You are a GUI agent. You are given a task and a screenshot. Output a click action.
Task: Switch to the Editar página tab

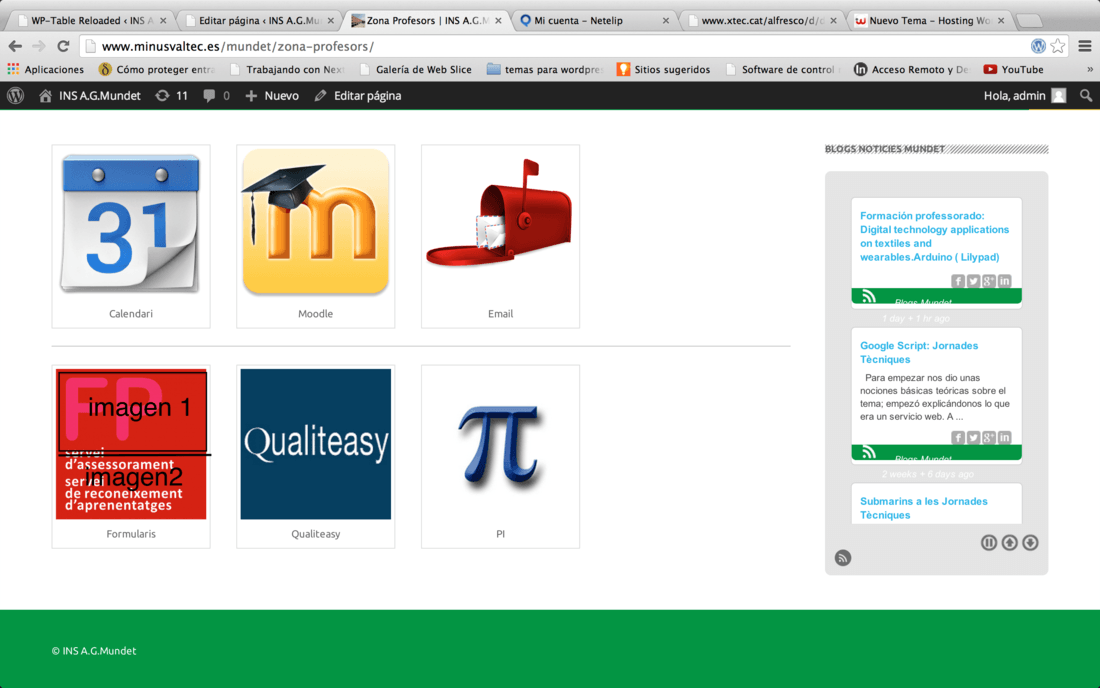tap(258, 20)
